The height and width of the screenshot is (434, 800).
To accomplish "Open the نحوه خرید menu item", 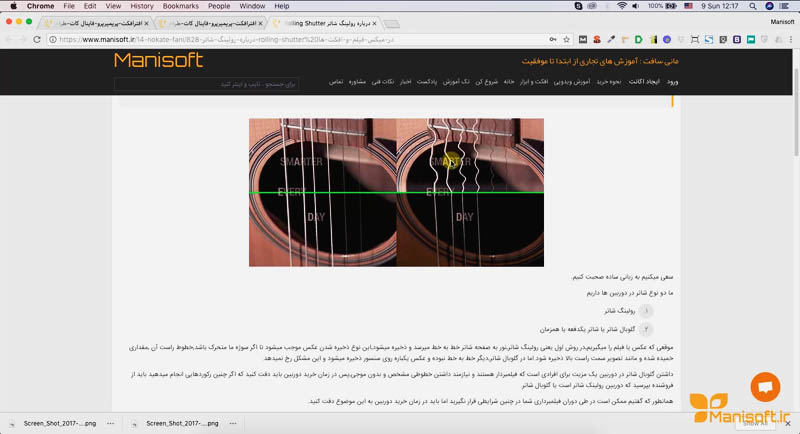I will [x=609, y=82].
